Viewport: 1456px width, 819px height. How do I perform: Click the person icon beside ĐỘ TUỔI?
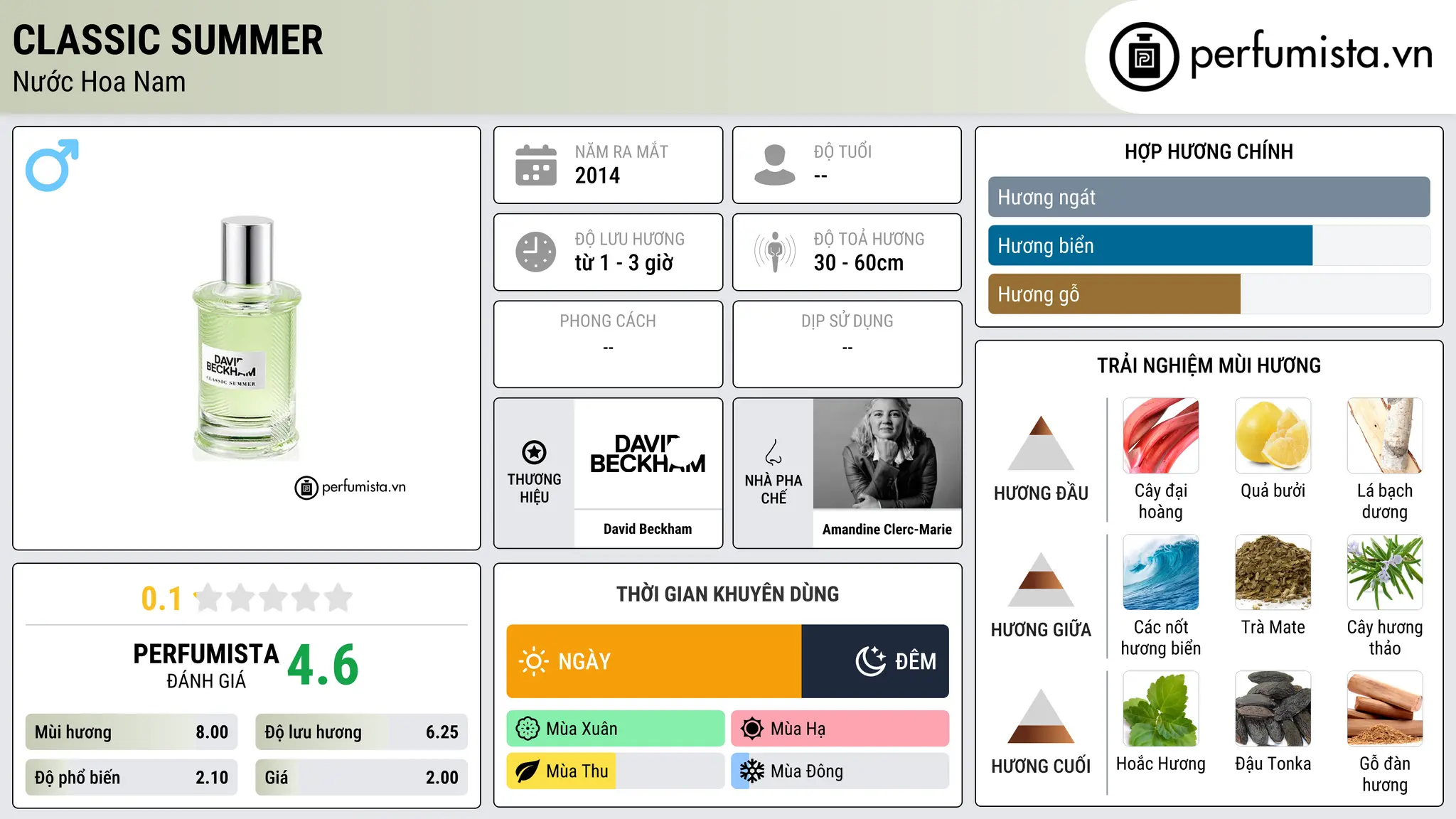click(775, 165)
